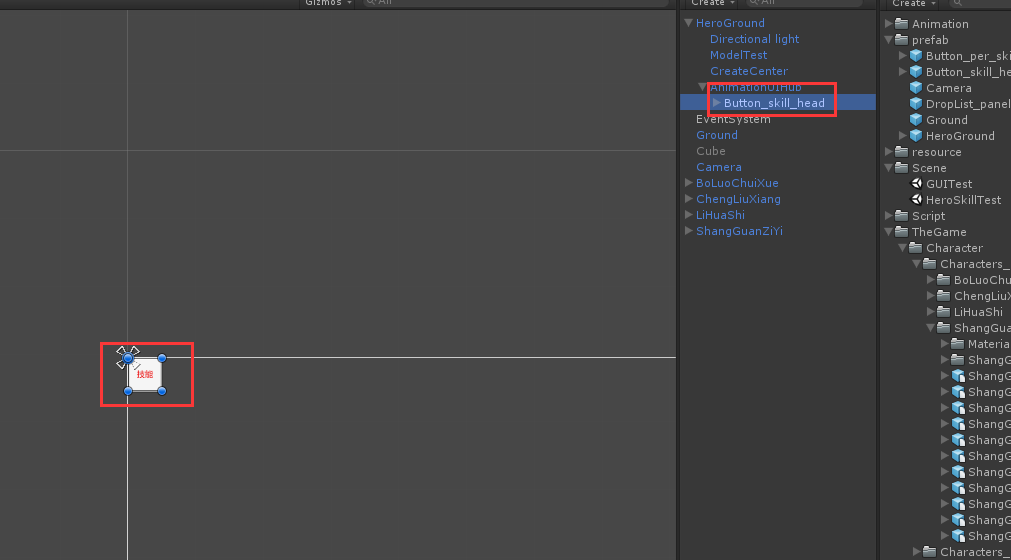Select the Cube object in Hierarchy
The height and width of the screenshot is (560, 1011).
coord(711,151)
